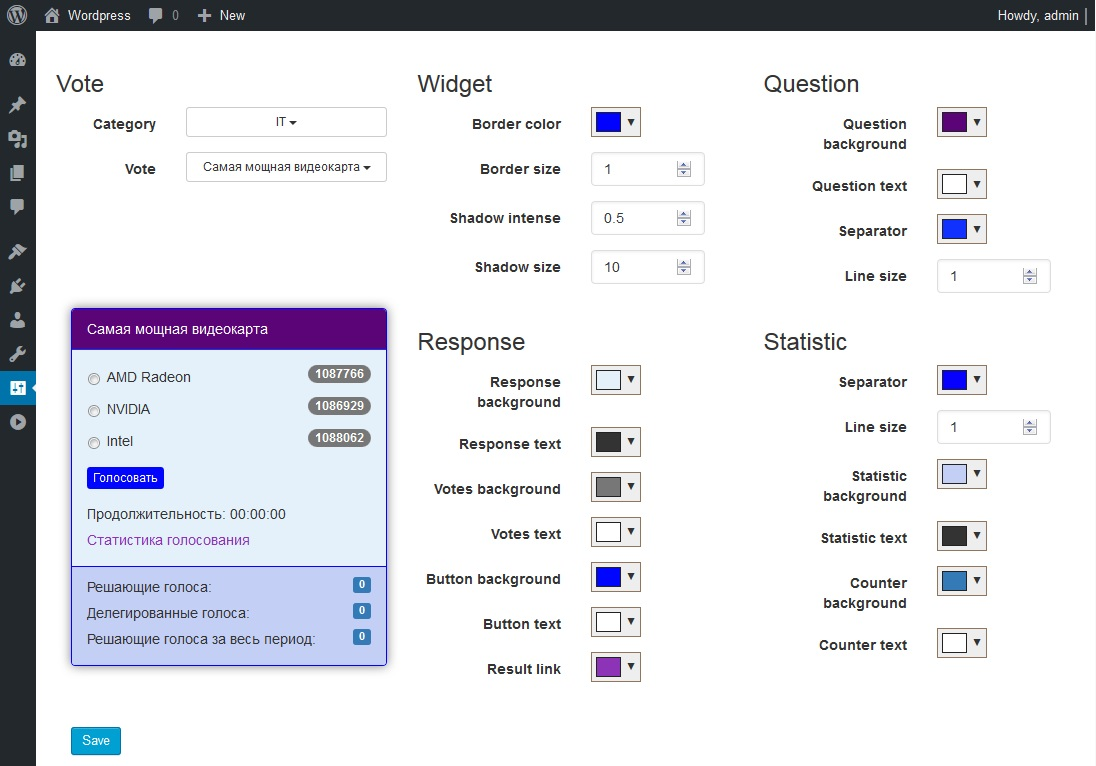Open the Comments sidebar icon
Image resolution: width=1096 pixels, height=766 pixels.
pyautogui.click(x=17, y=206)
